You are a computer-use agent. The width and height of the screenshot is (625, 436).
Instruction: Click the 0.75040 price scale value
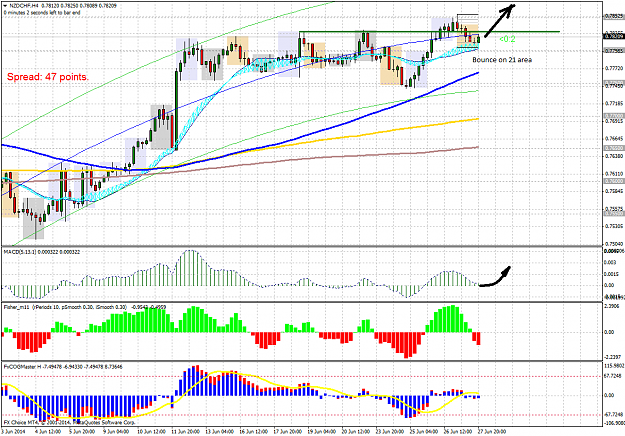(x=614, y=244)
